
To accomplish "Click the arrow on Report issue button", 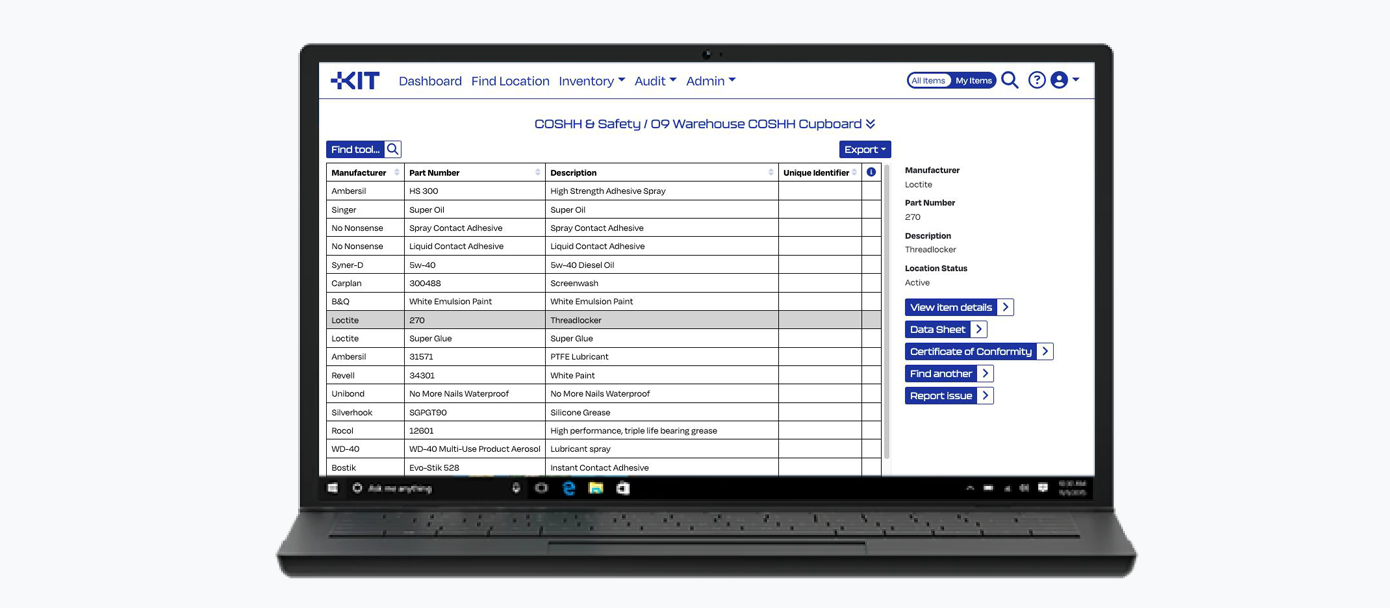I will (985, 395).
